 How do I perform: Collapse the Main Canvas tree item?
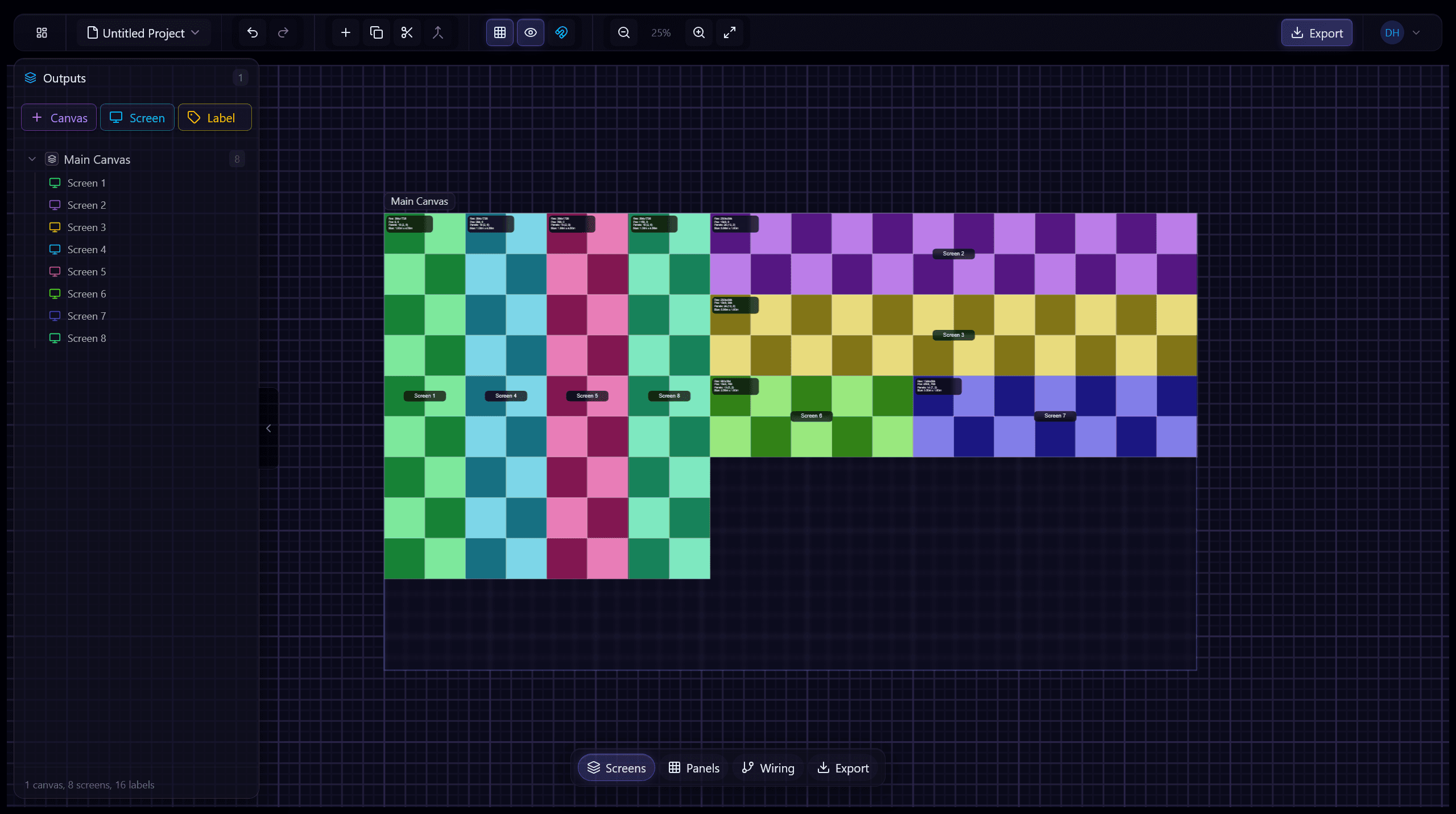pos(32,159)
